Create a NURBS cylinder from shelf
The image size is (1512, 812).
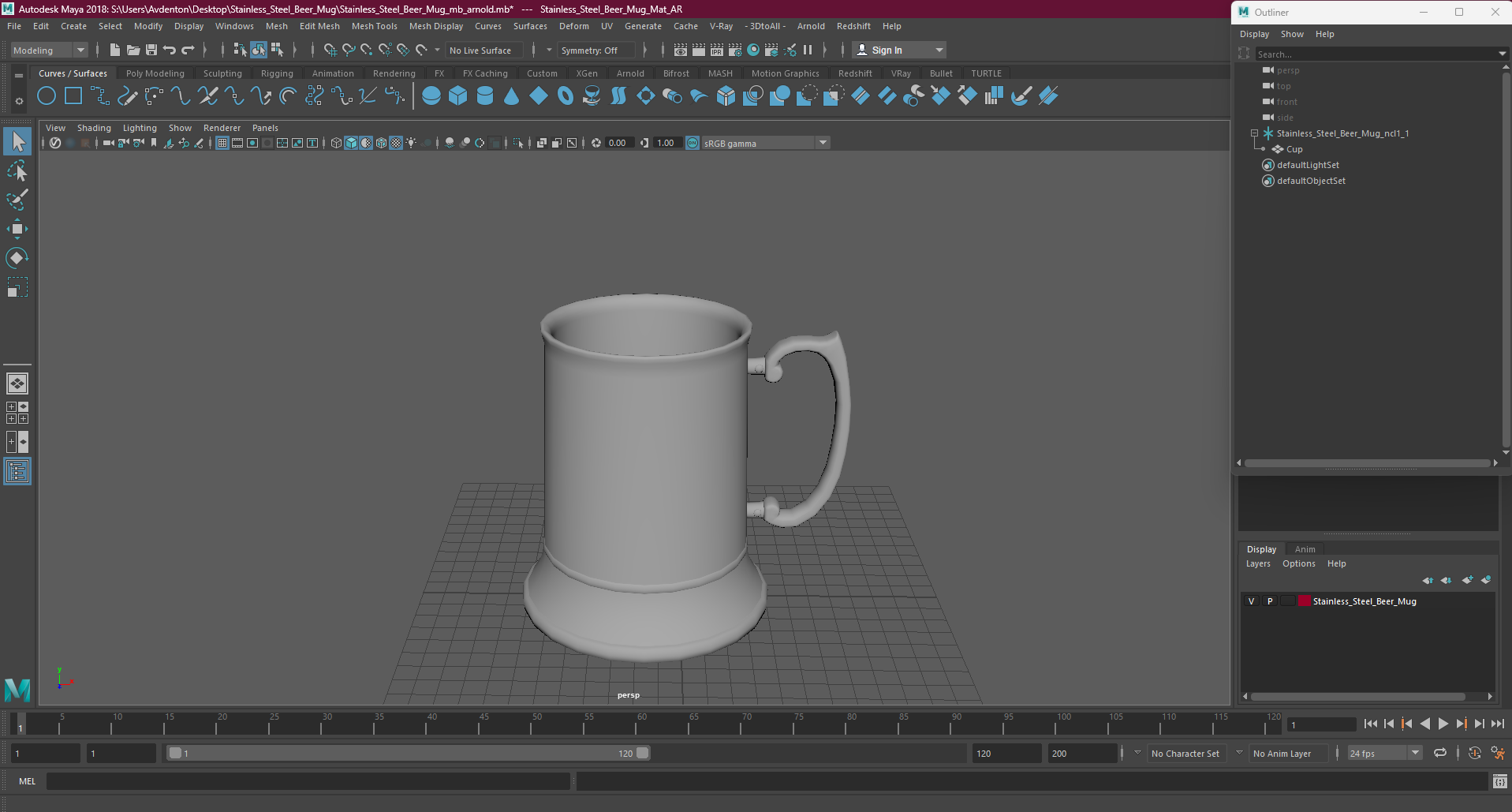(x=485, y=96)
